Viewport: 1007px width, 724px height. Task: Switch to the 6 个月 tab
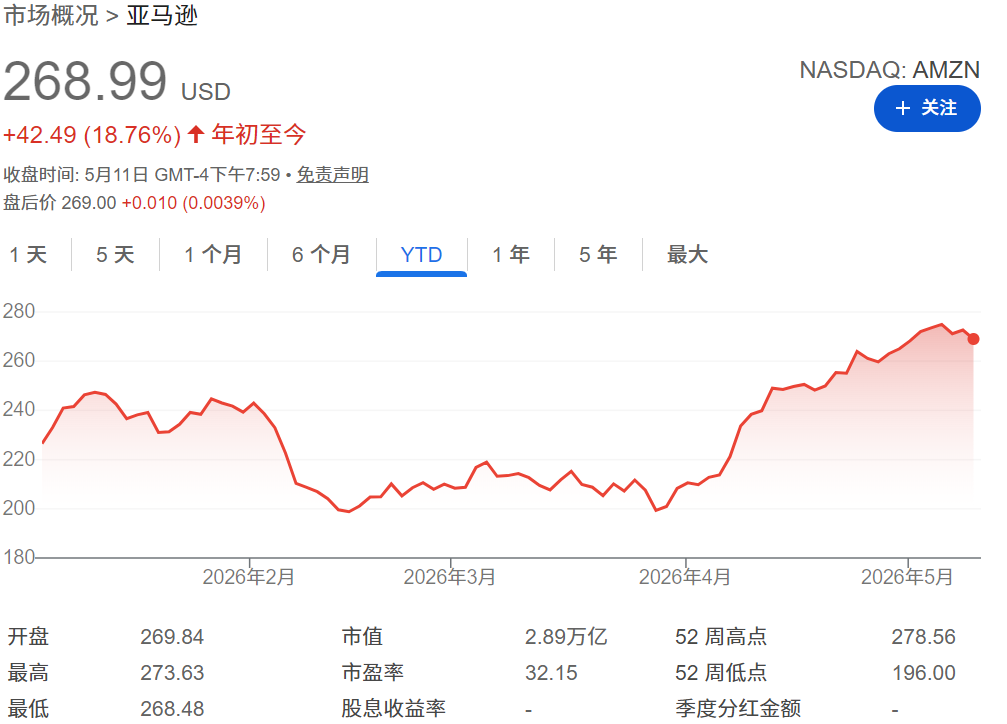click(x=321, y=255)
